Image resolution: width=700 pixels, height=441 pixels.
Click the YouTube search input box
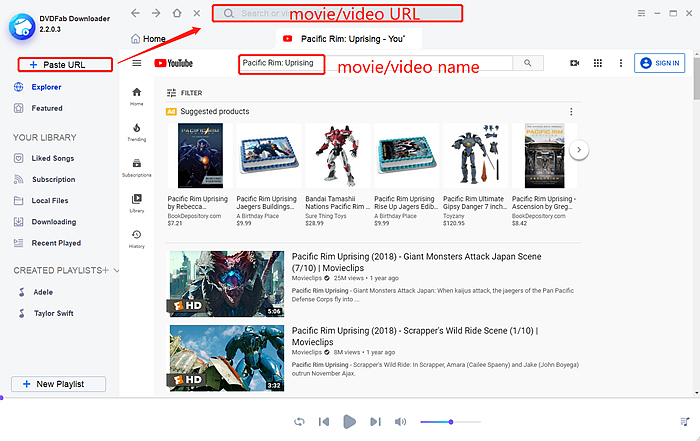pos(375,63)
